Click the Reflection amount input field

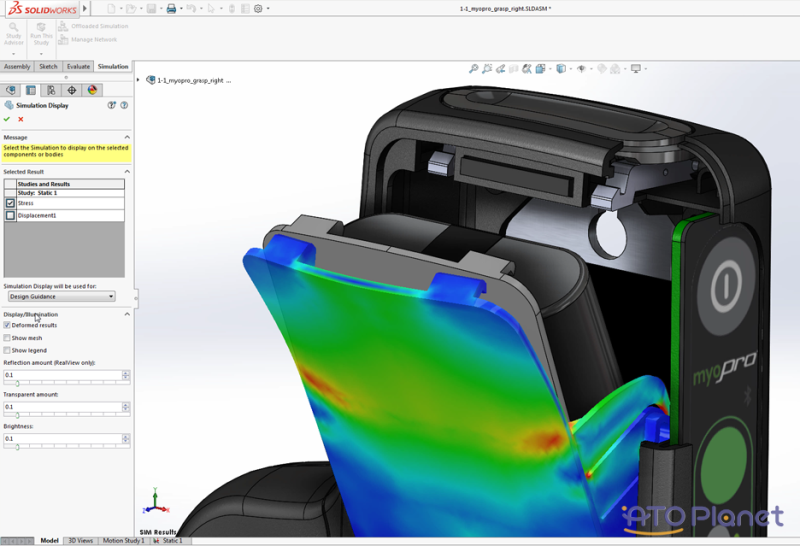click(62, 375)
